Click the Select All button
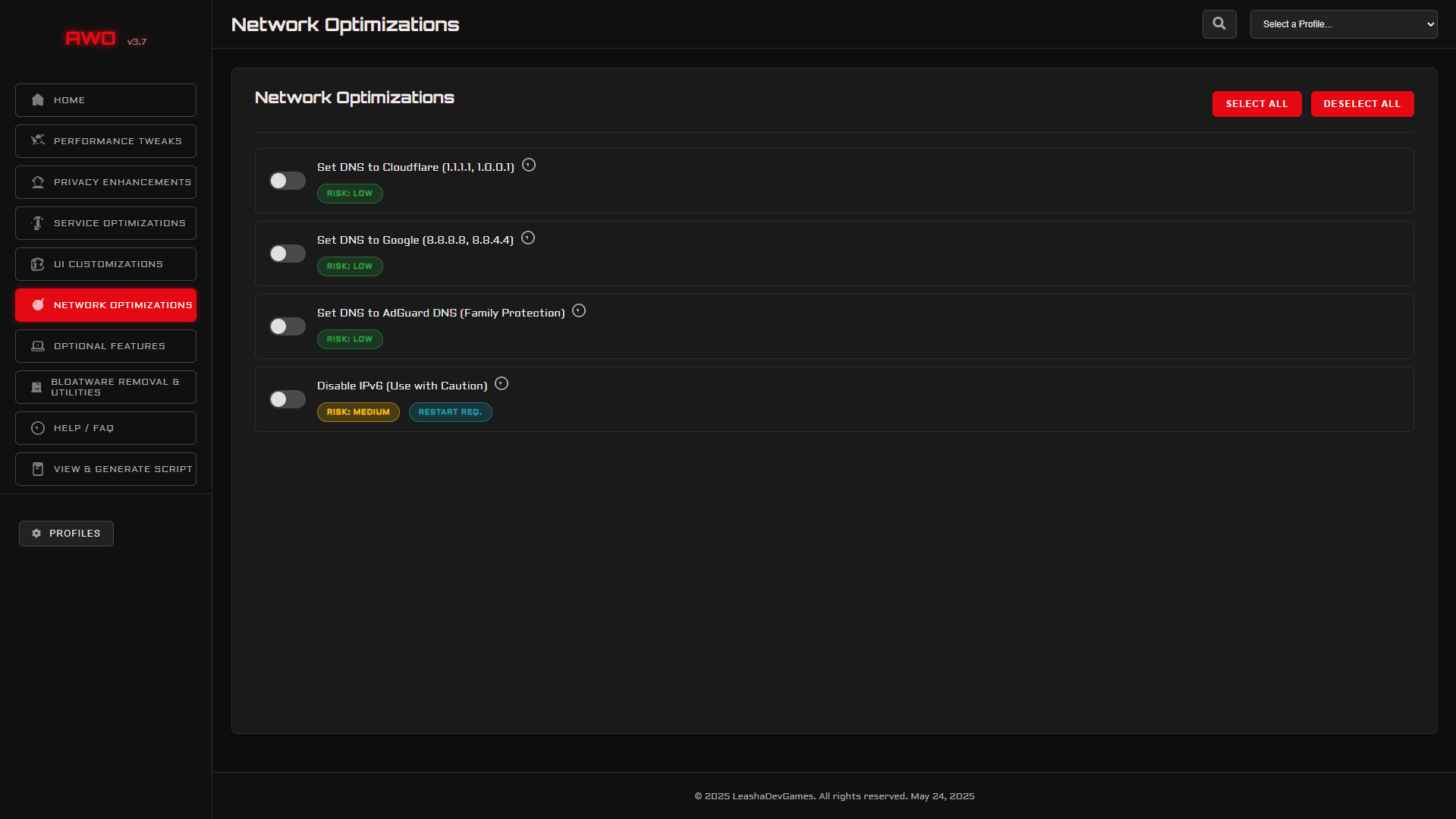1456x819 pixels. [1256, 104]
